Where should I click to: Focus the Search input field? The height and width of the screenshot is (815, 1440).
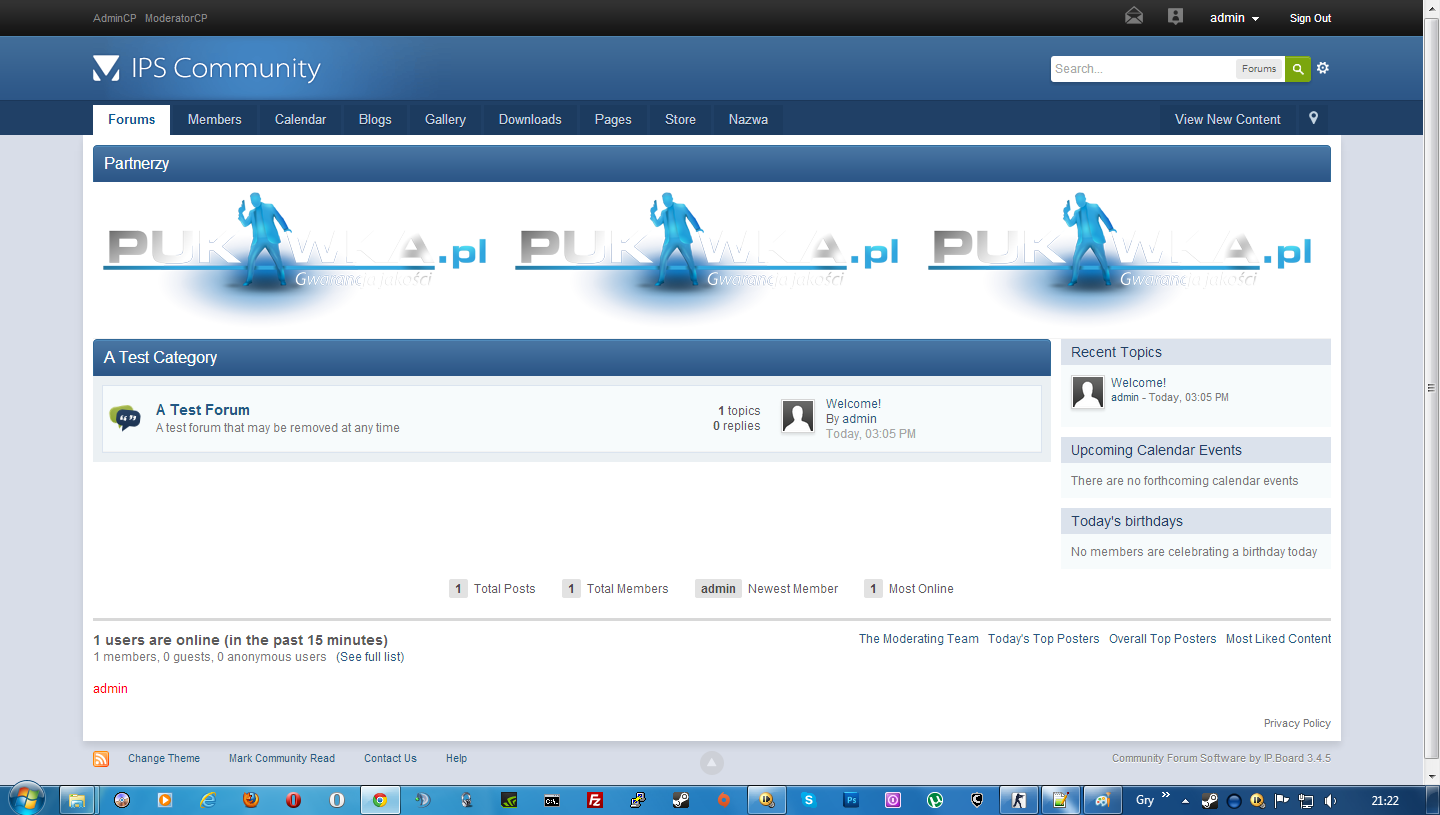[1143, 69]
